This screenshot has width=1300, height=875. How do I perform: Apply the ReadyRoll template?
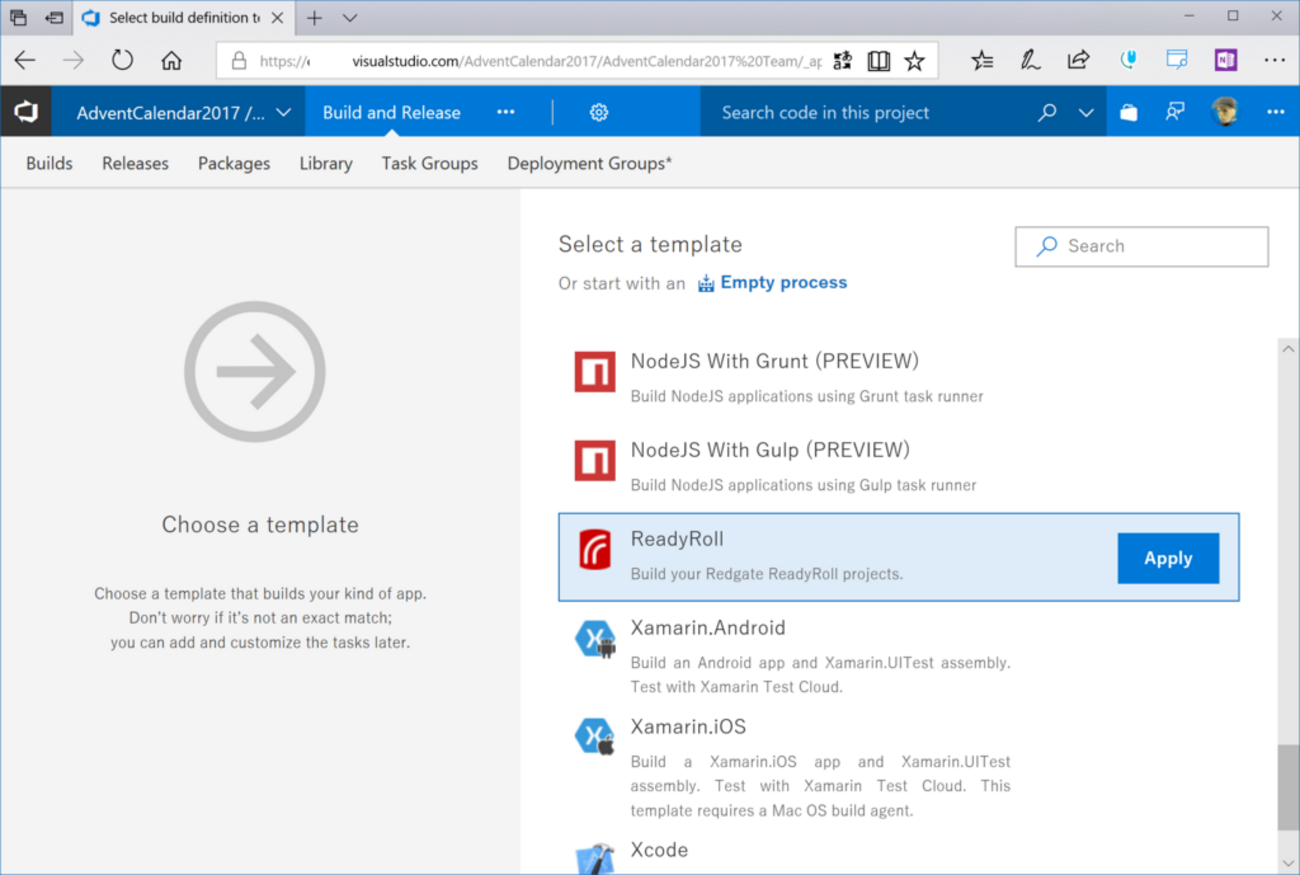point(1167,558)
